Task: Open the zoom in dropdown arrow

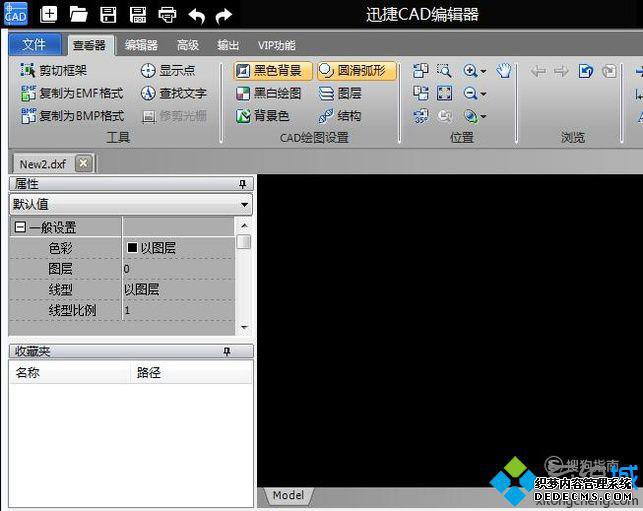Action: (x=483, y=71)
